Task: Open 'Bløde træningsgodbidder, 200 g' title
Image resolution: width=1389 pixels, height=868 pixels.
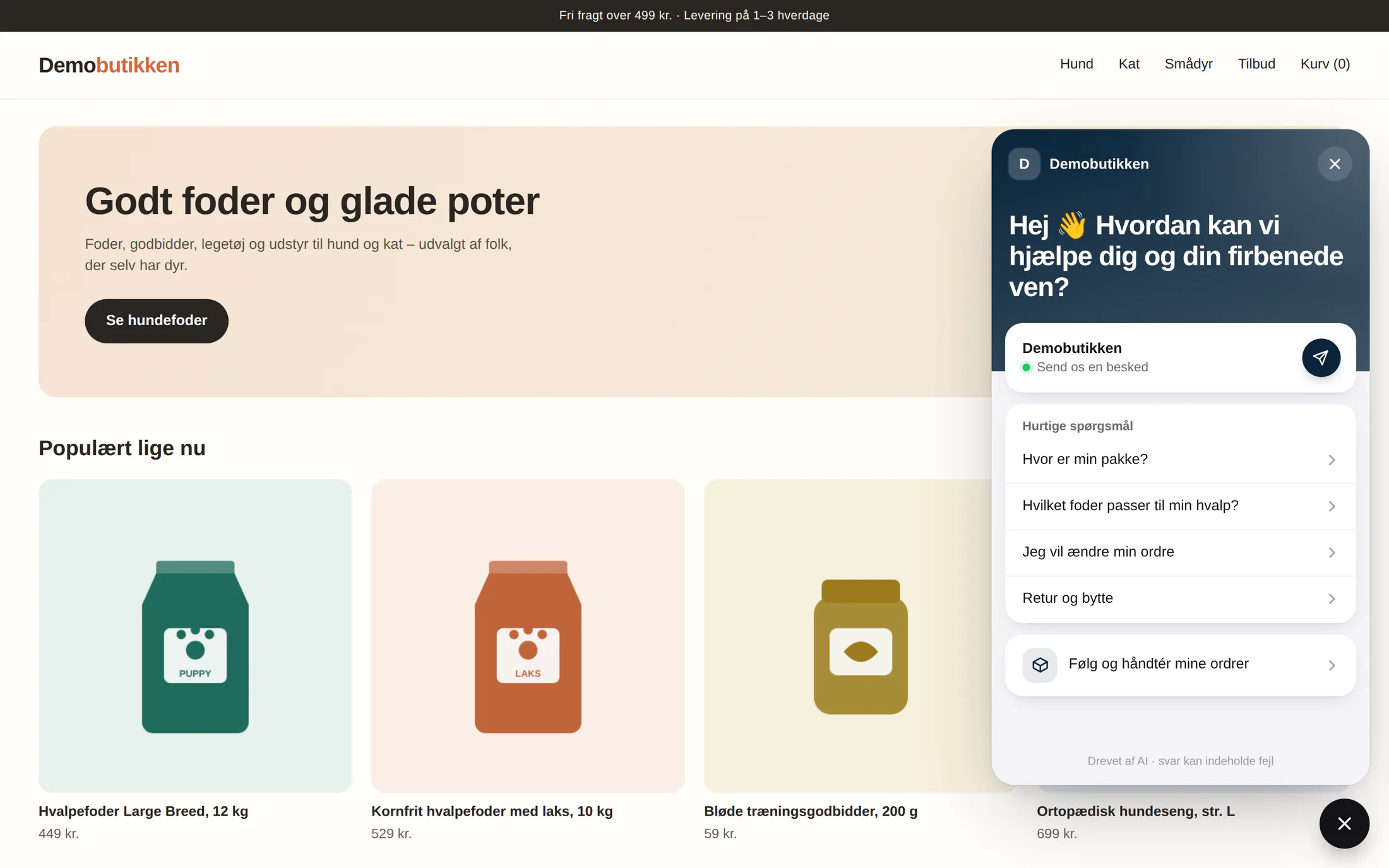Action: (x=811, y=811)
